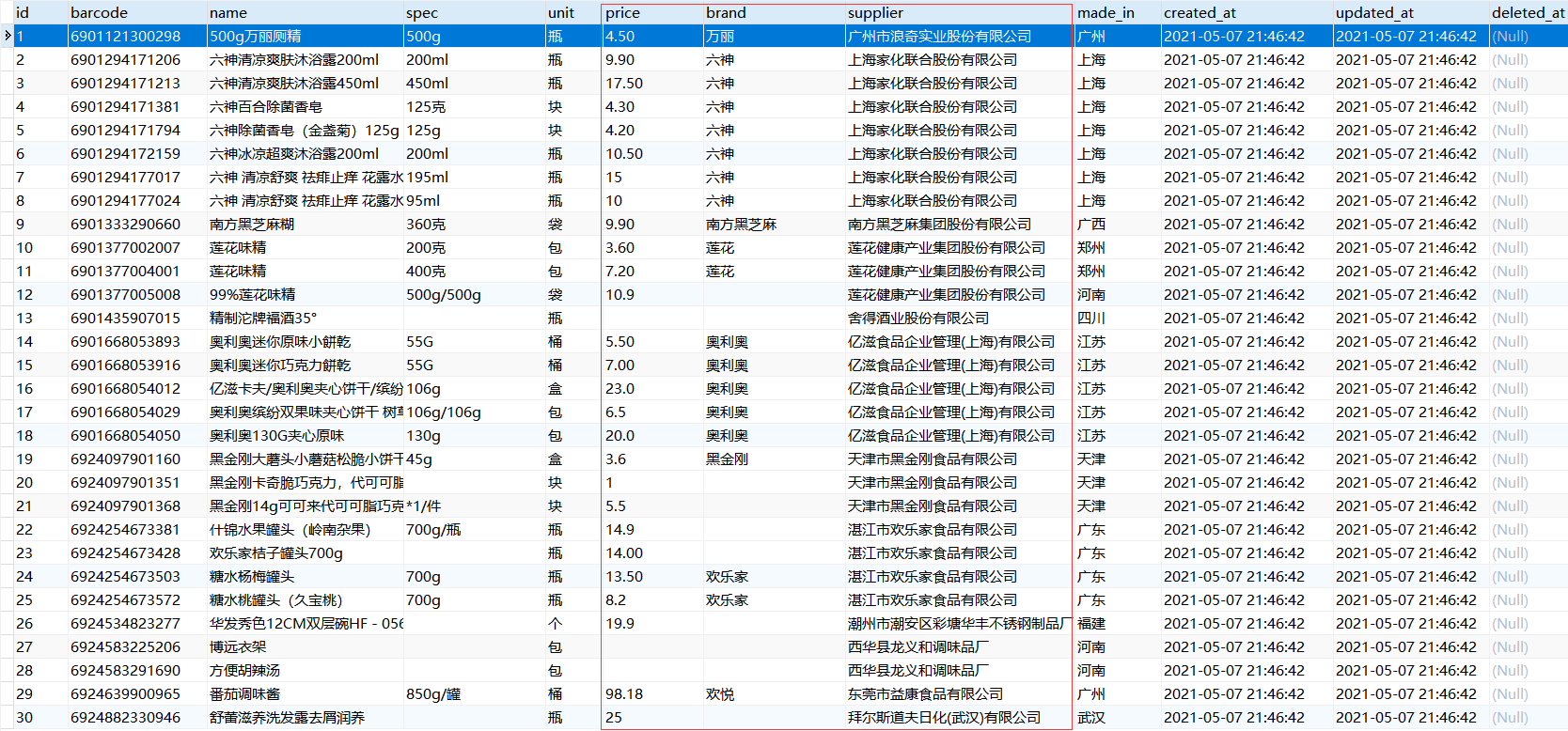Select price cell 8.2

pyautogui.click(x=652, y=599)
